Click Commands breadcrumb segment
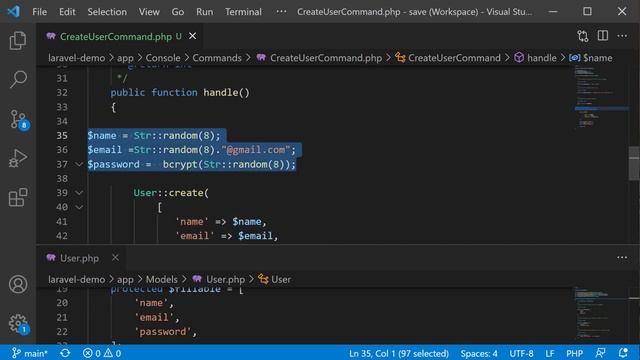 point(217,58)
